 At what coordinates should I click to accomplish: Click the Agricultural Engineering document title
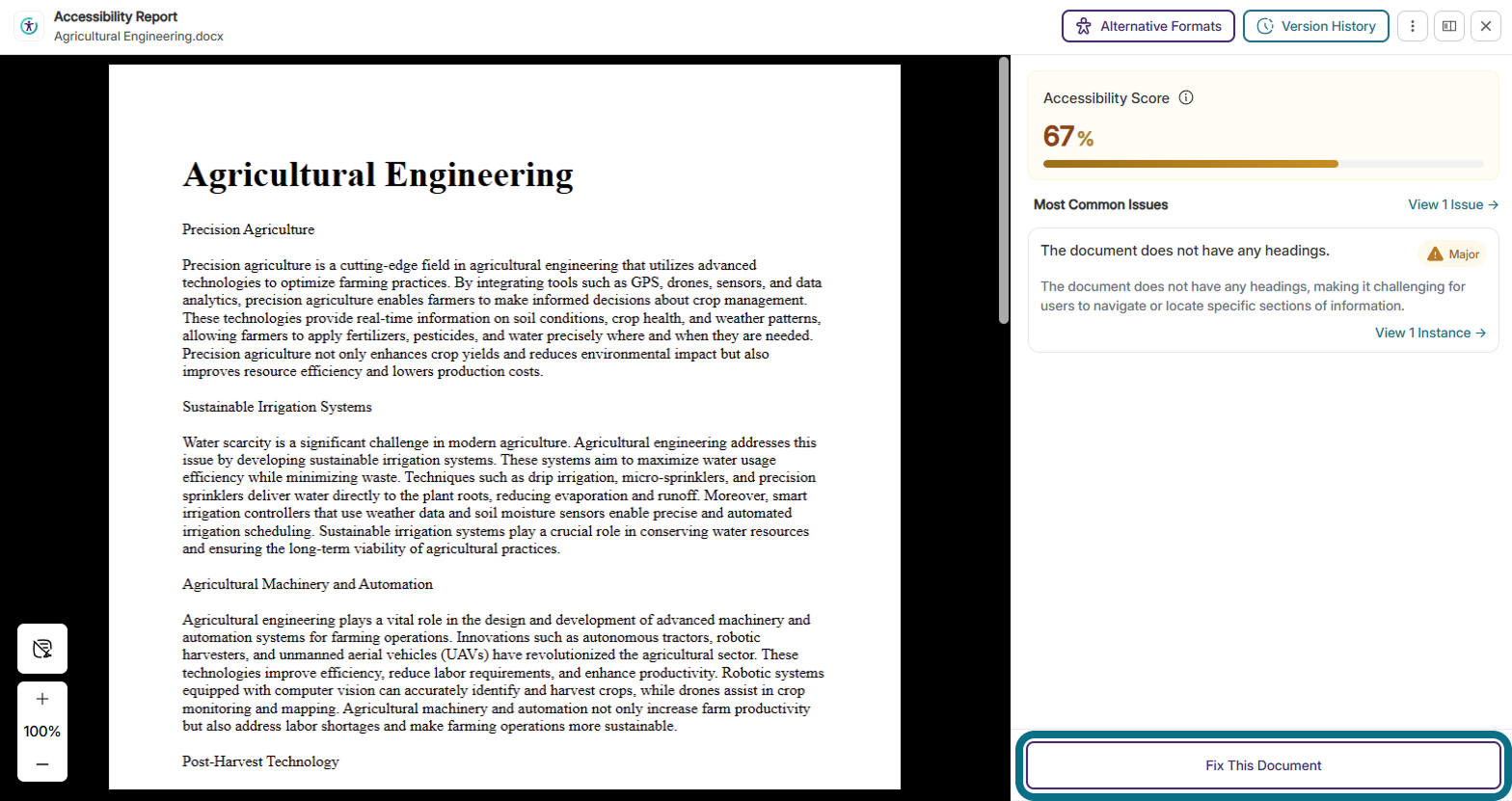click(378, 174)
